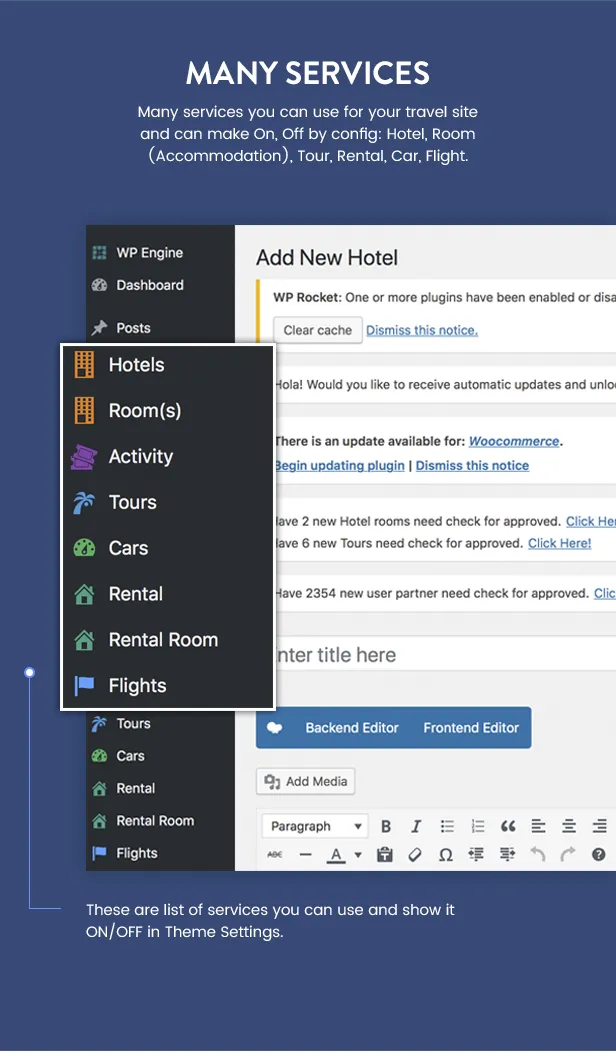The height and width of the screenshot is (1056, 616).
Task: Select the Tours palm tree icon
Action: pyautogui.click(x=85, y=502)
